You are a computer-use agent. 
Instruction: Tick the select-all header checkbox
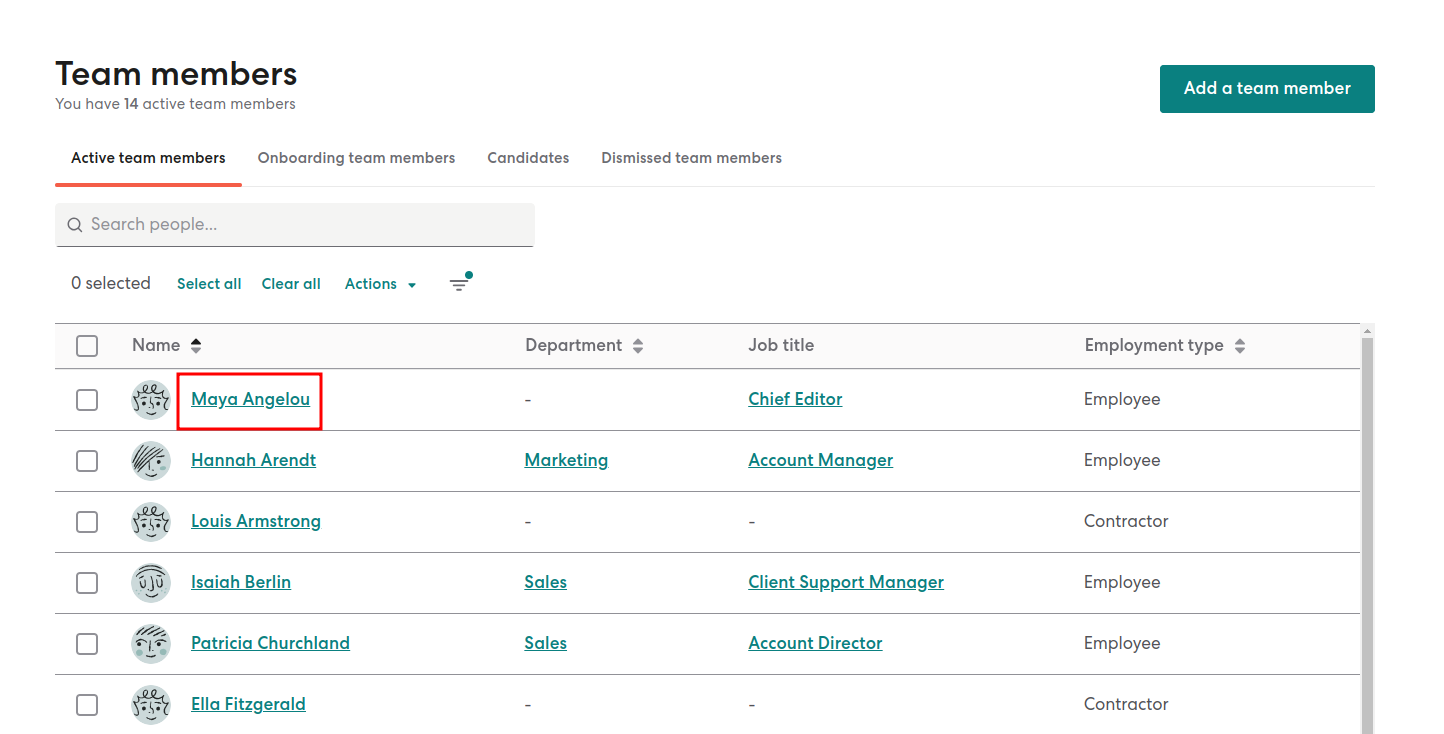[87, 346]
